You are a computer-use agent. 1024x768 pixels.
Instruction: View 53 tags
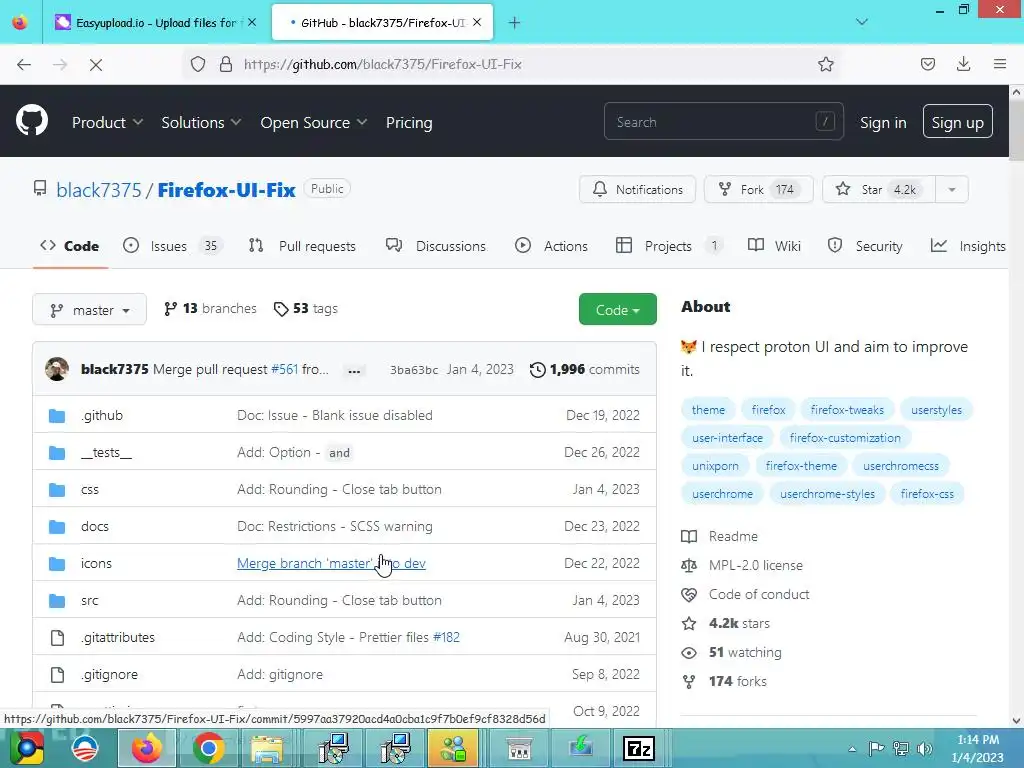(306, 308)
